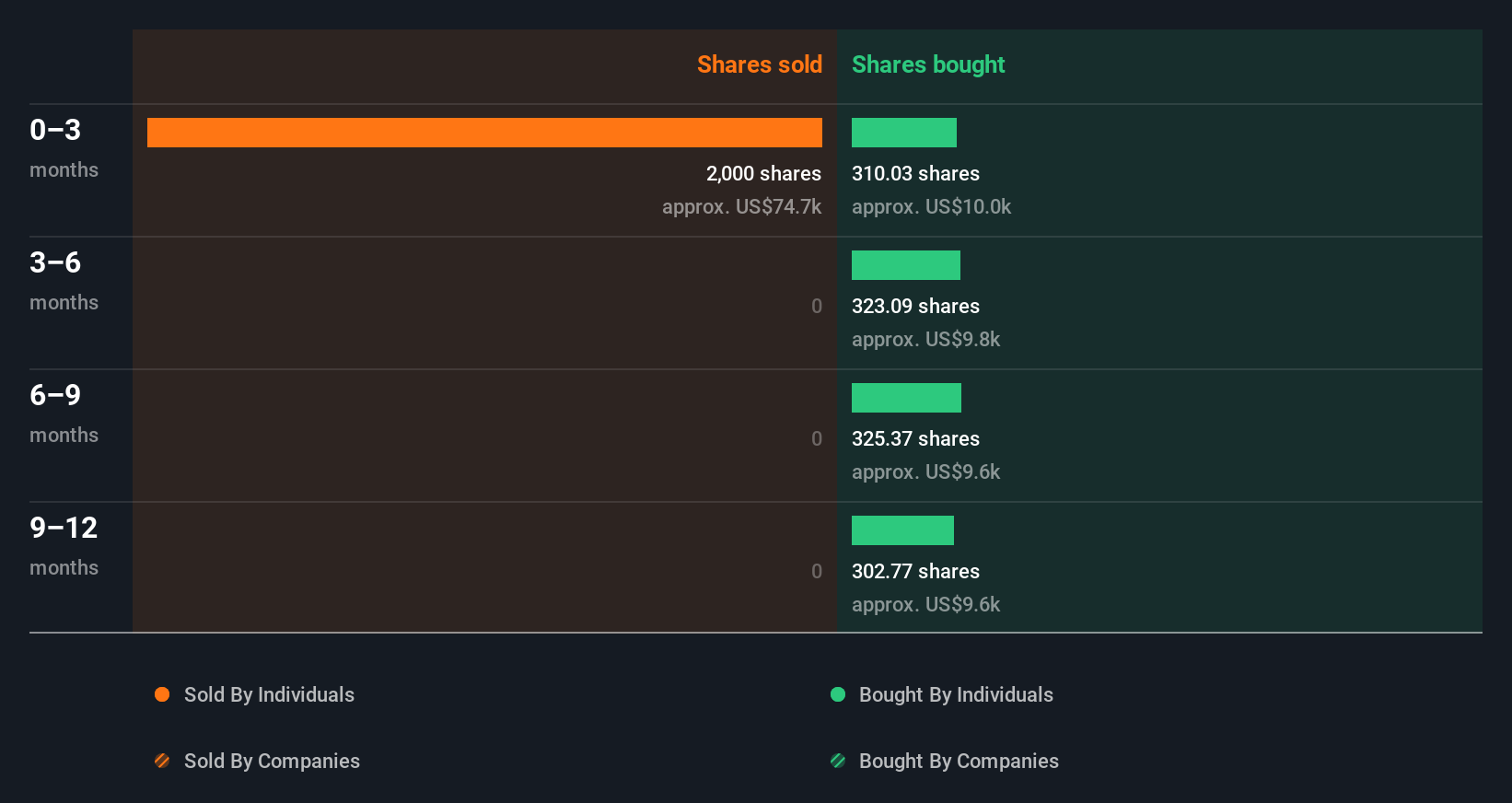Image resolution: width=1512 pixels, height=803 pixels.
Task: Click the approx. US$10.0k value
Action: [x=931, y=206]
